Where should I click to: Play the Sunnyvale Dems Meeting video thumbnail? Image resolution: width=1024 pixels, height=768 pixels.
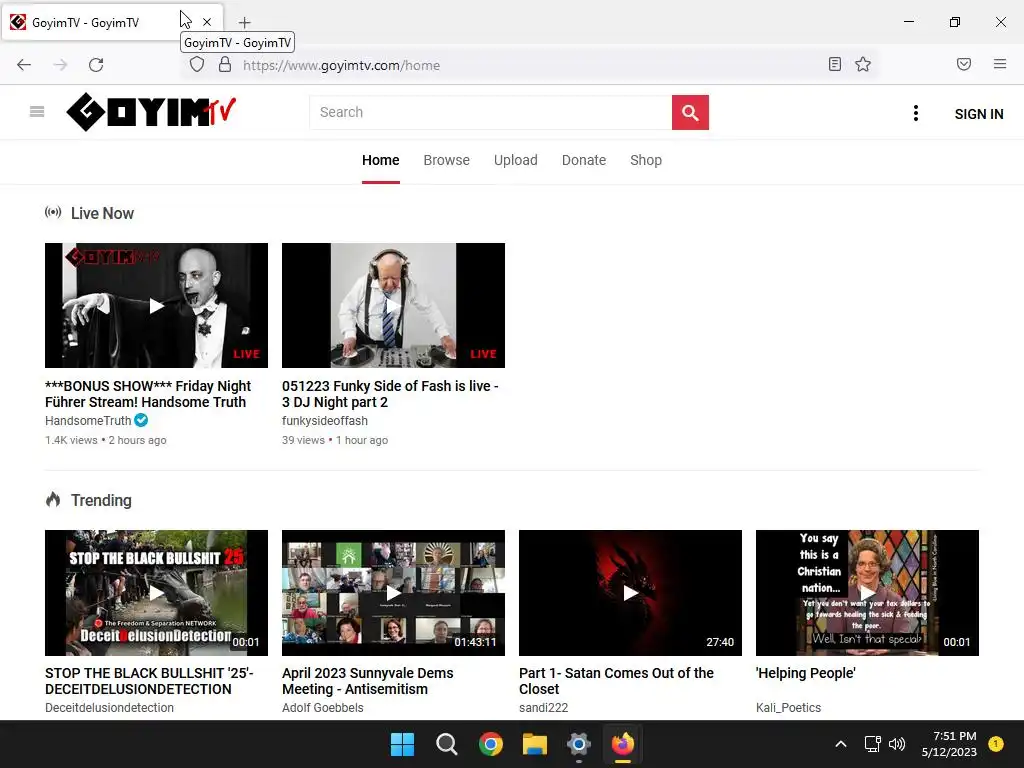point(393,593)
